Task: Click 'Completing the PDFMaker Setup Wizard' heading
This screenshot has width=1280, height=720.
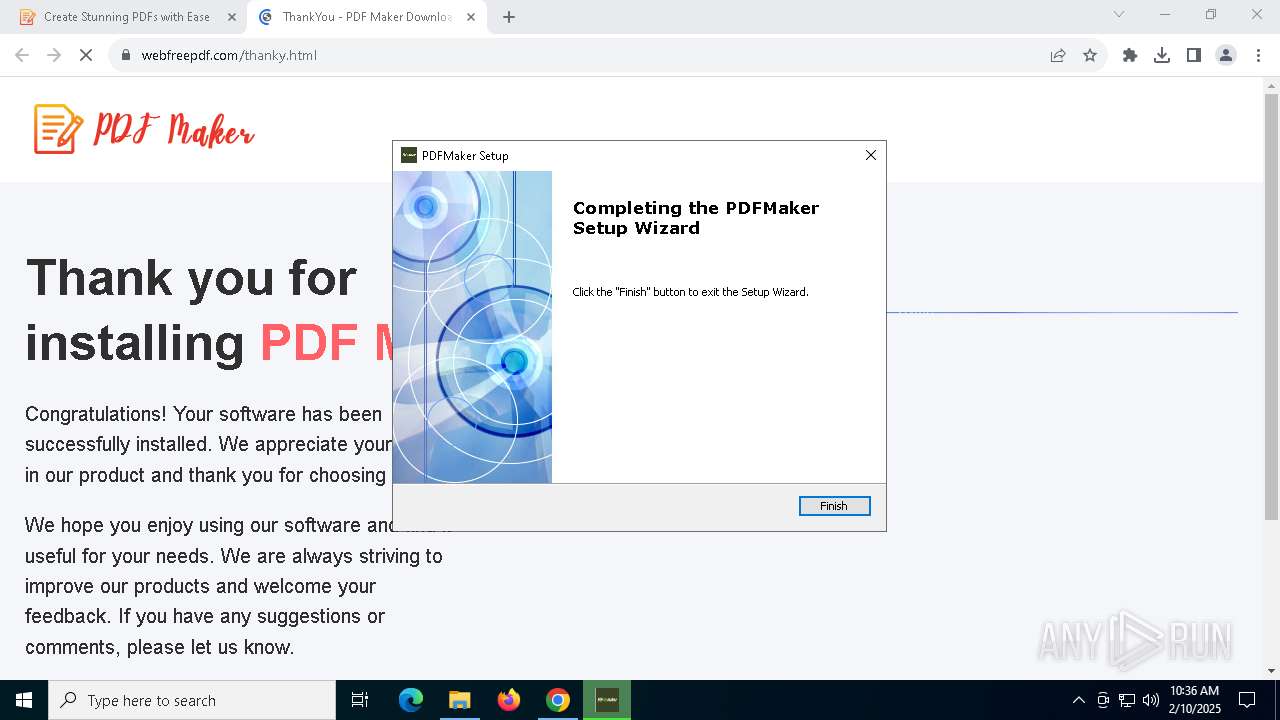Action: pyautogui.click(x=696, y=218)
